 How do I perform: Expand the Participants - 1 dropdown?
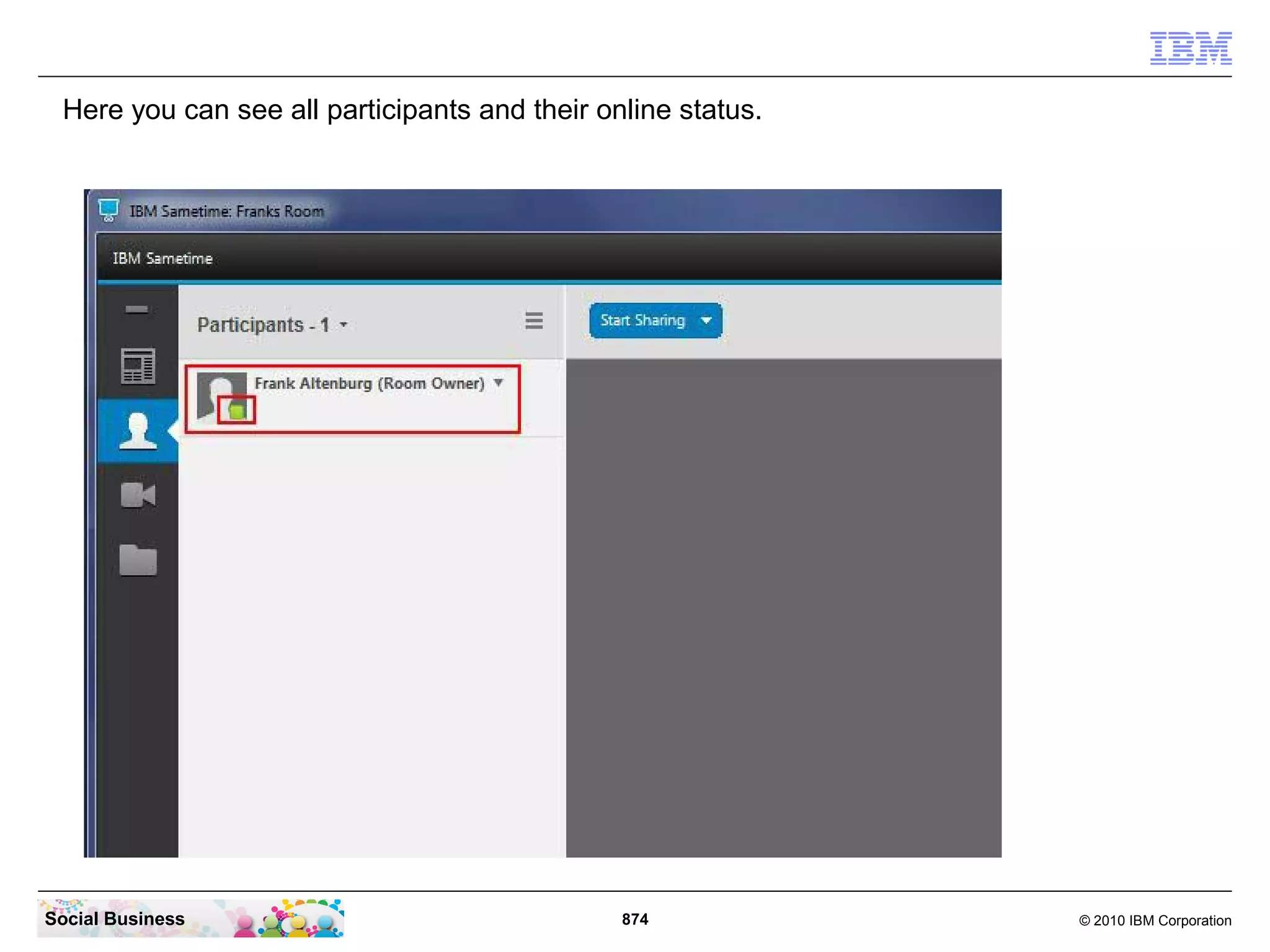point(344,324)
